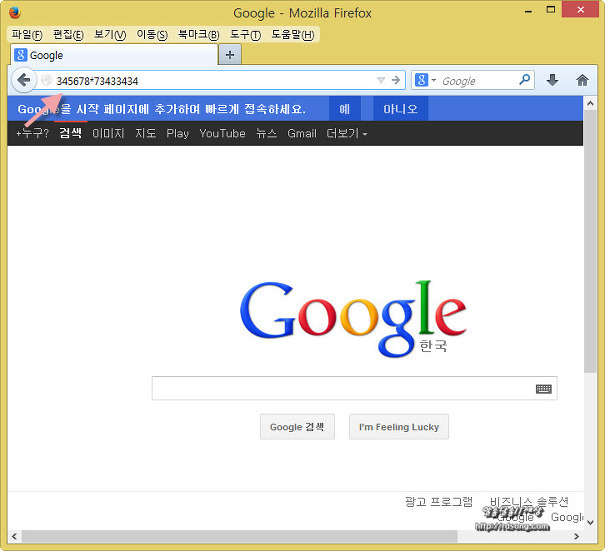The image size is (605, 551).
Task: Click the +누구? link
Action: [x=32, y=133]
